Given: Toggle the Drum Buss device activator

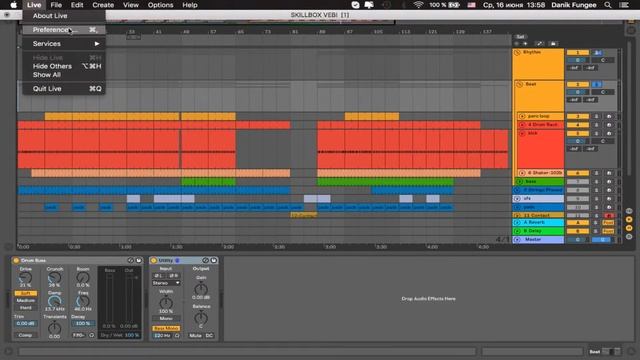Looking at the screenshot, I should [16, 260].
